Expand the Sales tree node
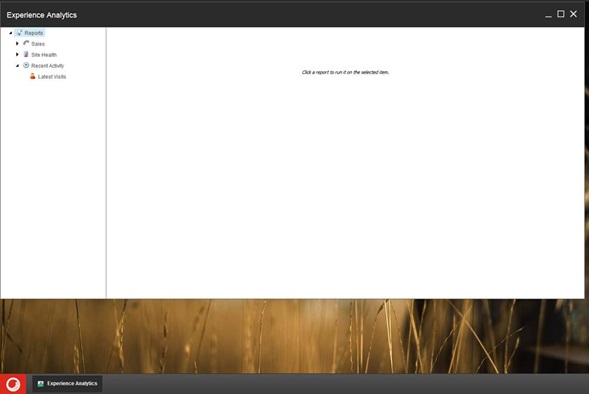589x394 pixels. click(x=17, y=44)
